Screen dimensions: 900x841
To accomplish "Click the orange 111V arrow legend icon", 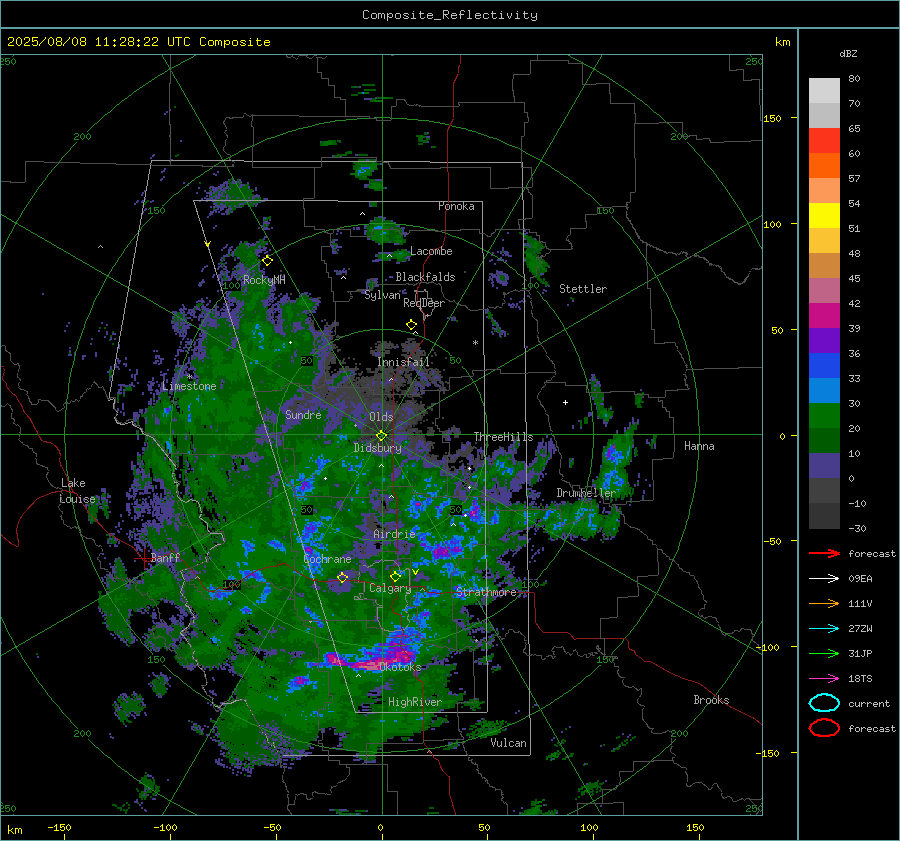I will click(x=824, y=603).
